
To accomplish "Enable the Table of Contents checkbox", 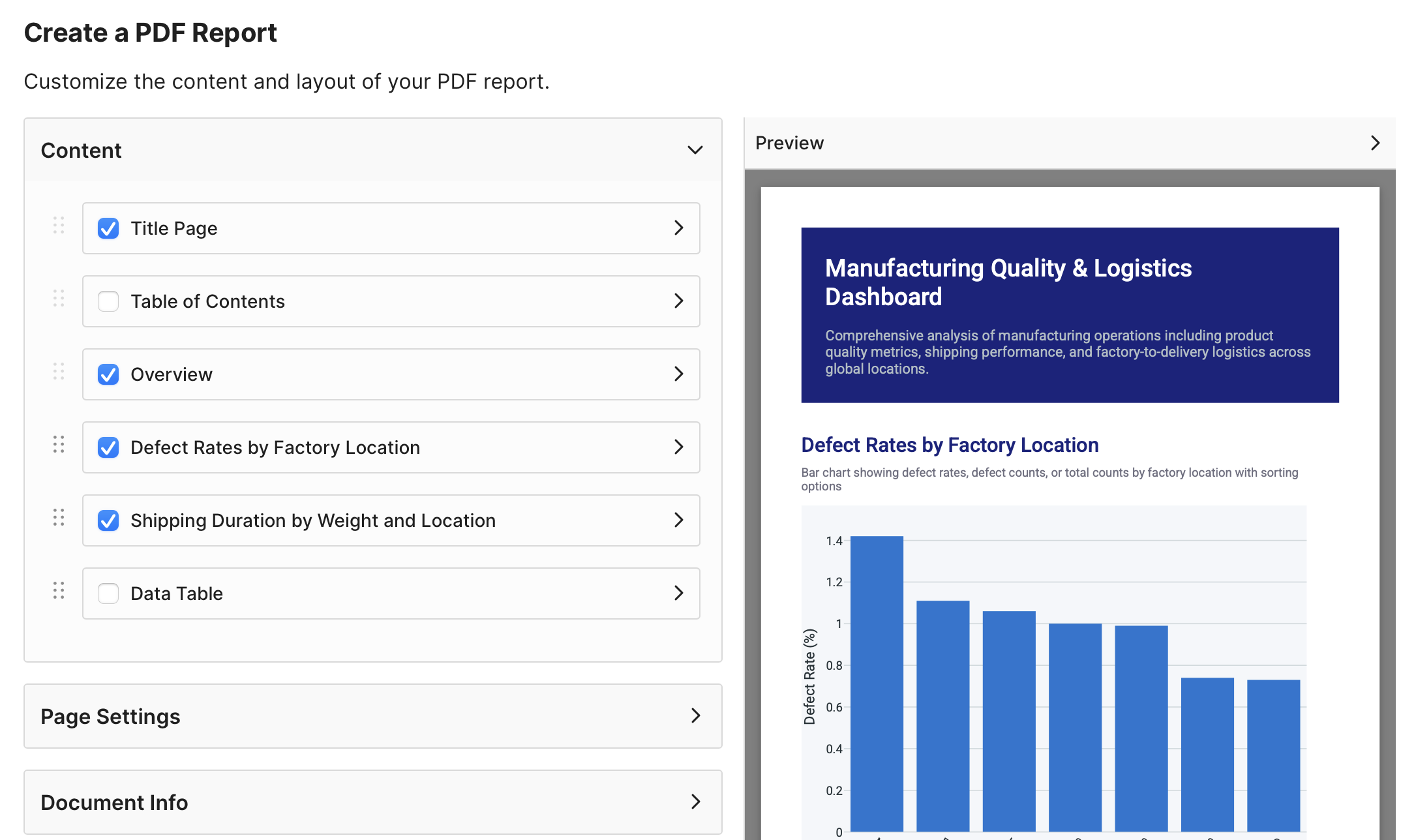I will tap(108, 301).
